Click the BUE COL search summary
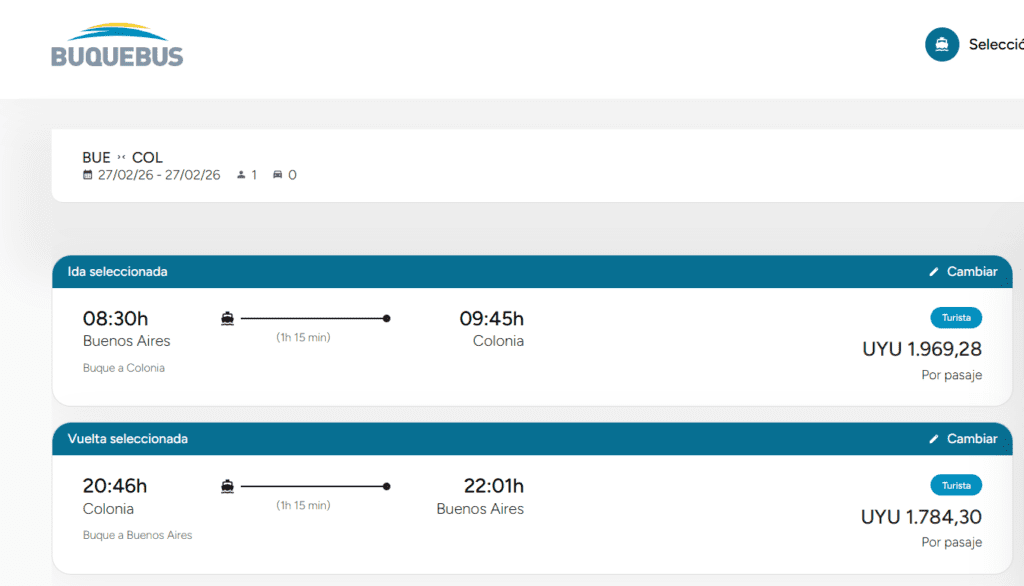The width and height of the screenshot is (1024, 586). coord(123,158)
